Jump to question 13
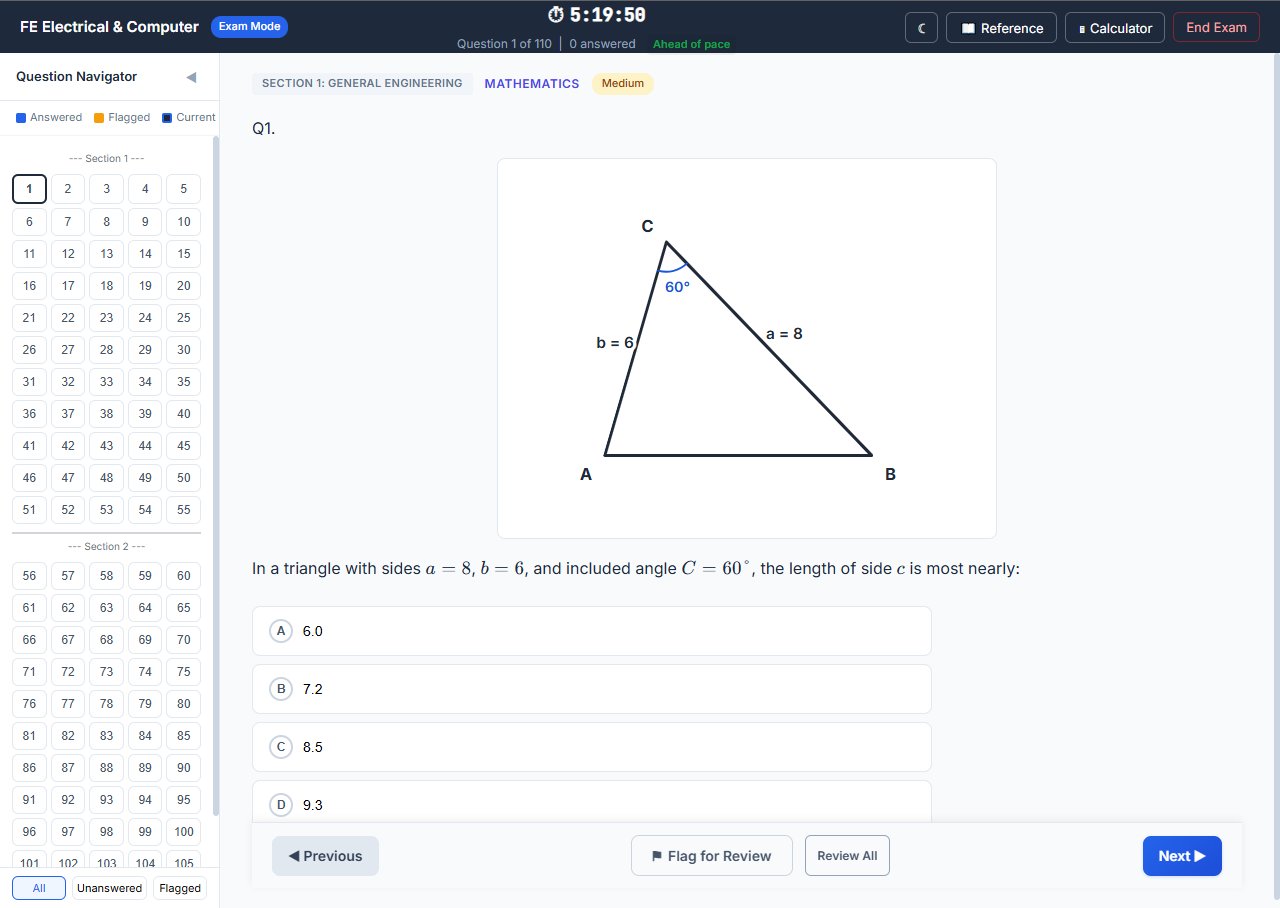Image resolution: width=1280 pixels, height=908 pixels. [x=107, y=254]
